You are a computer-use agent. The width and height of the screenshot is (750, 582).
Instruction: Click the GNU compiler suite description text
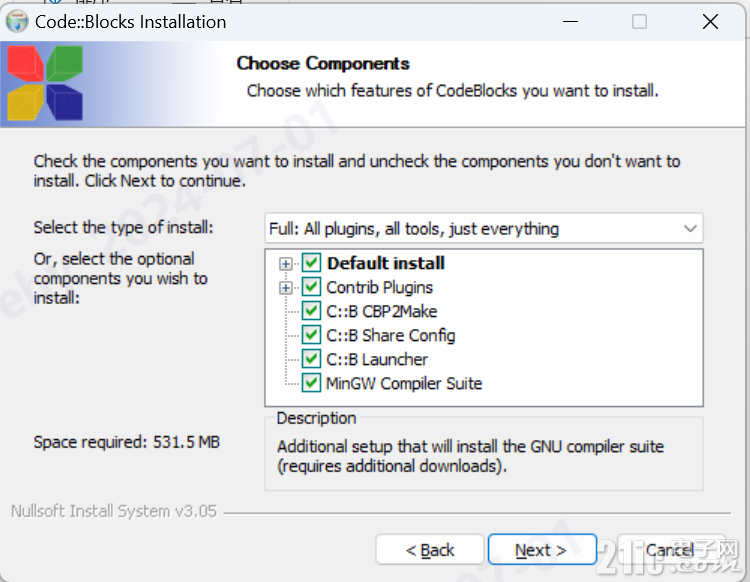[x=470, y=456]
